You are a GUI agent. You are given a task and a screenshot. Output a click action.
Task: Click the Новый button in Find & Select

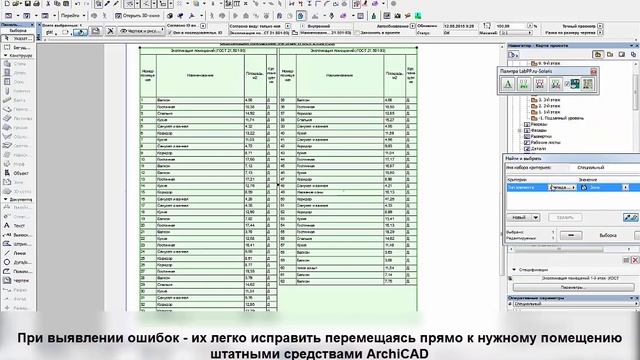click(519, 218)
